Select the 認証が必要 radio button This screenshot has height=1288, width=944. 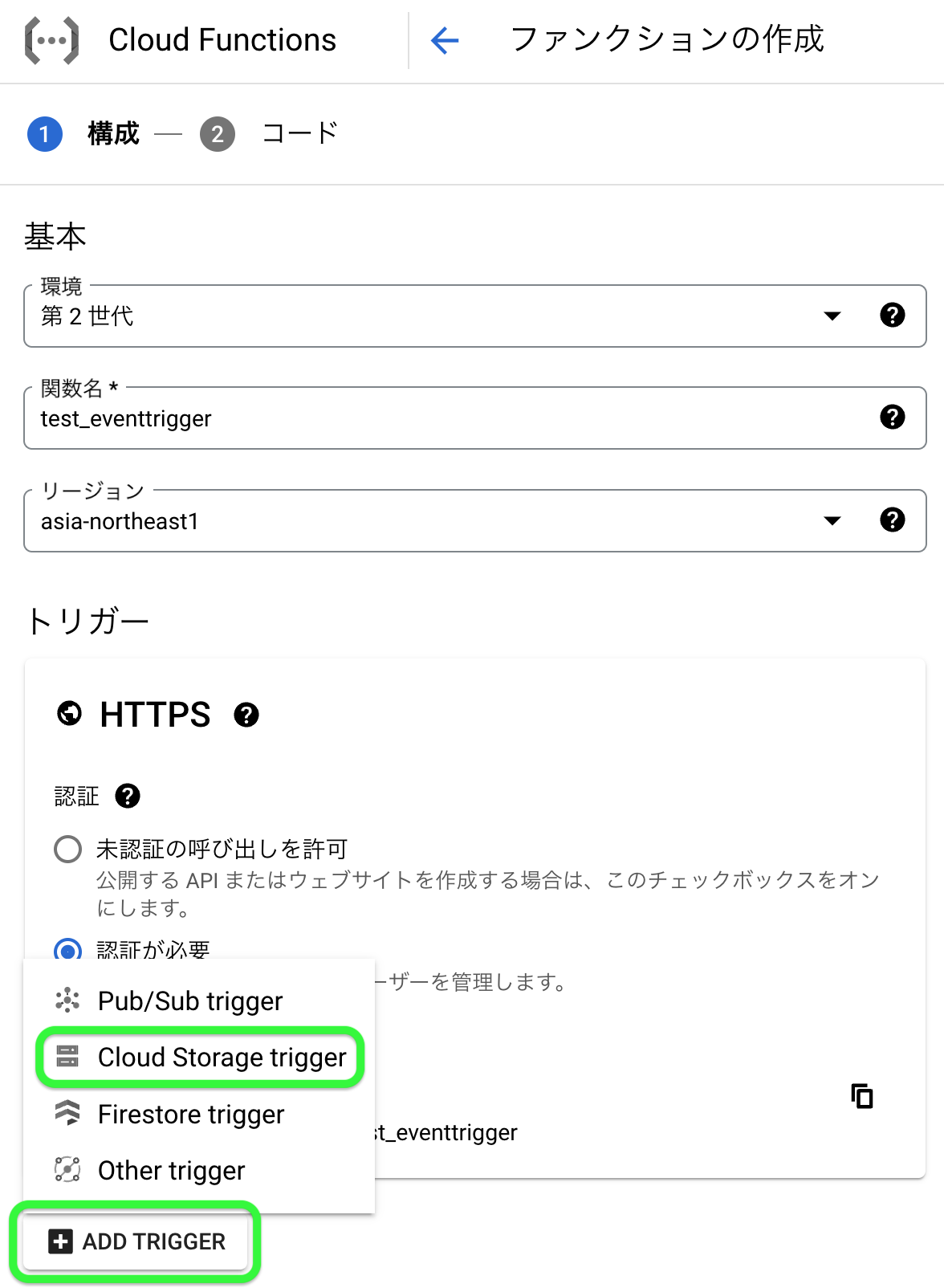point(68,951)
